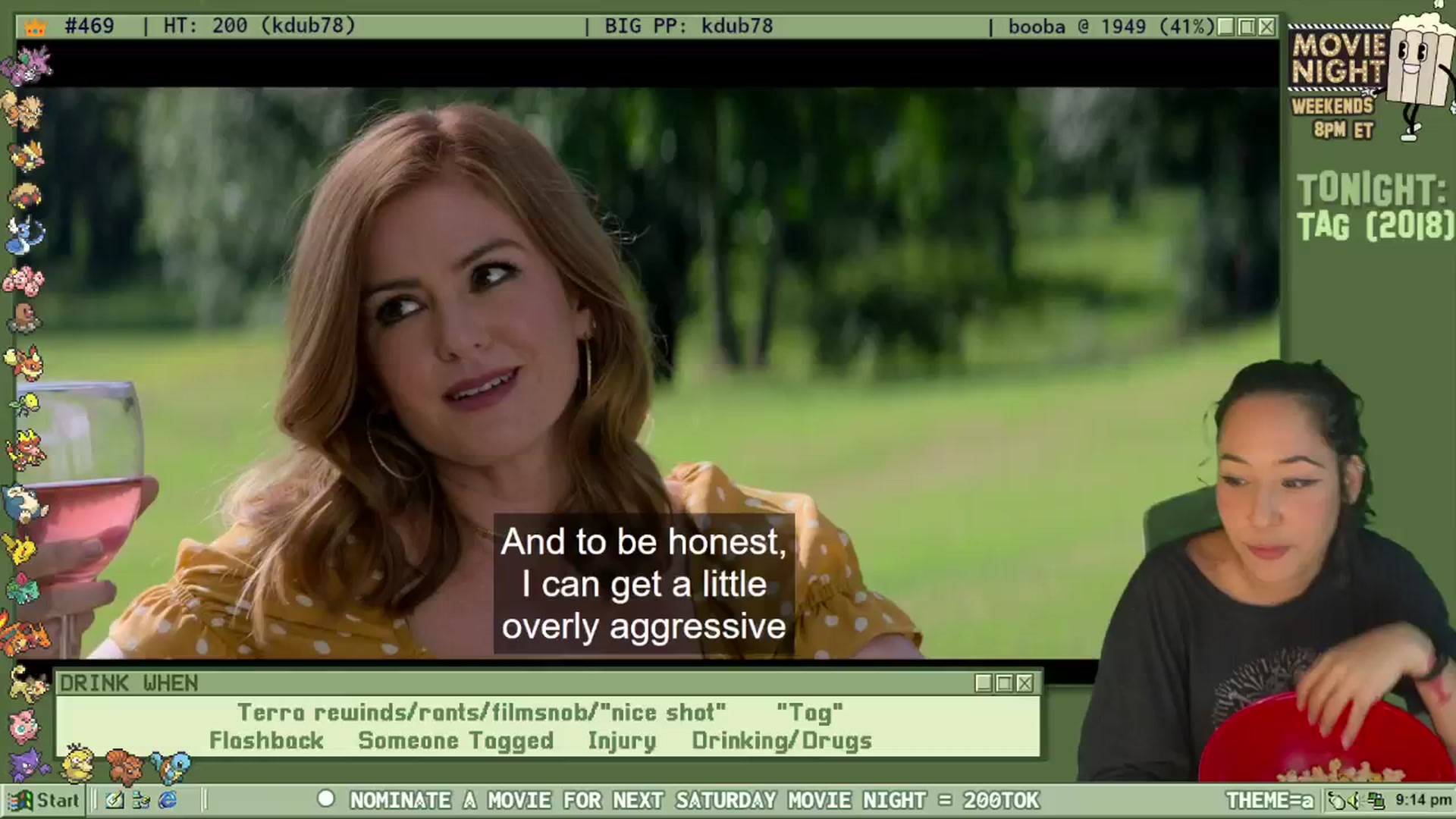The height and width of the screenshot is (819, 1456).
Task: Click the NOMINATE A MOVIE ticker text
Action: [695, 800]
